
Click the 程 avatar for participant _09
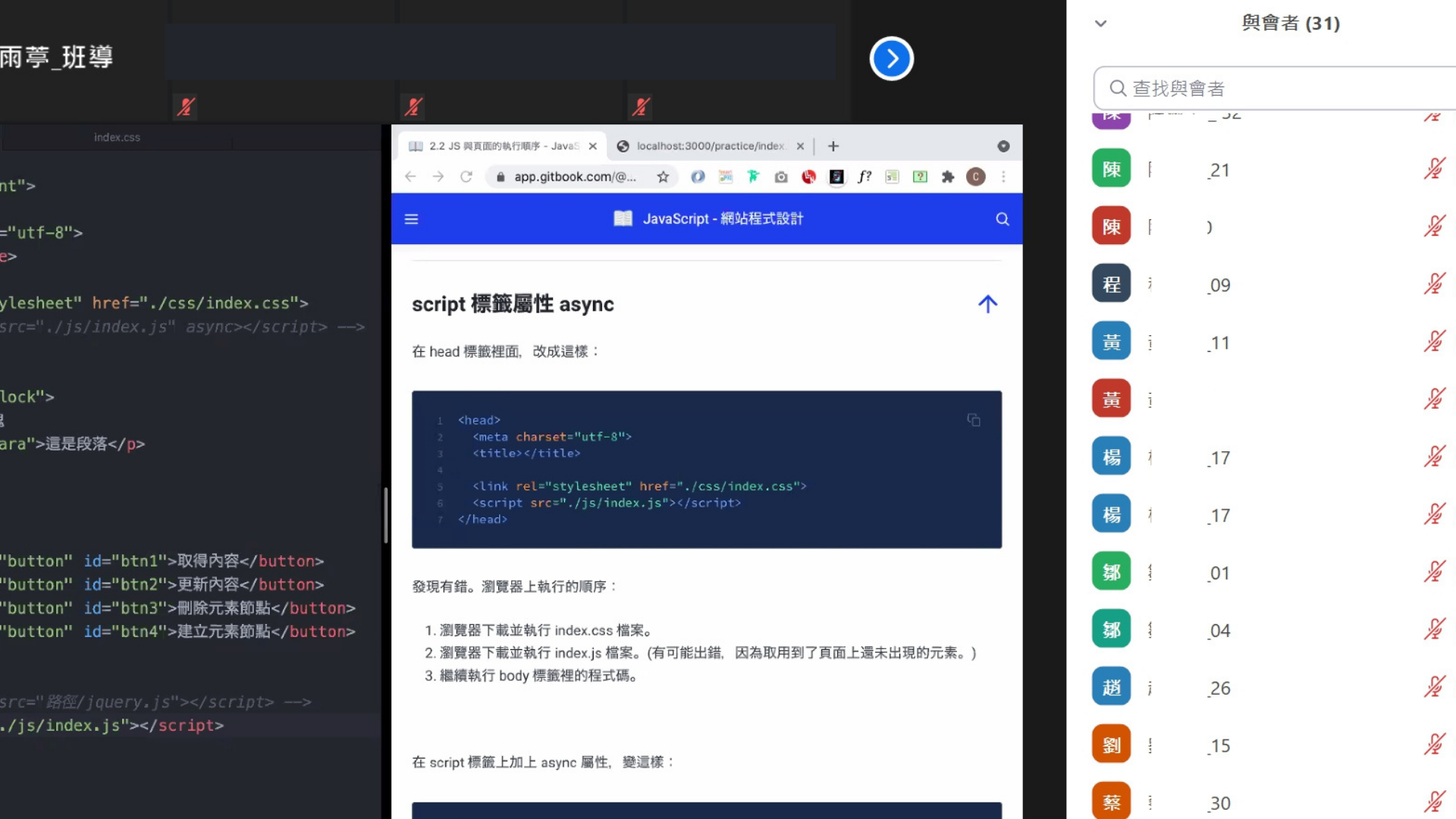pos(1112,284)
